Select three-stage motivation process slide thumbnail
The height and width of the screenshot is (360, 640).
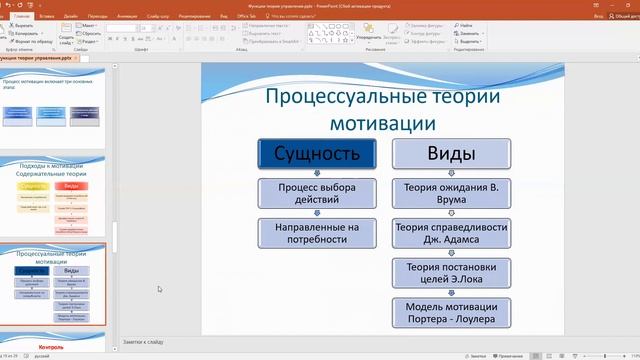coord(51,108)
